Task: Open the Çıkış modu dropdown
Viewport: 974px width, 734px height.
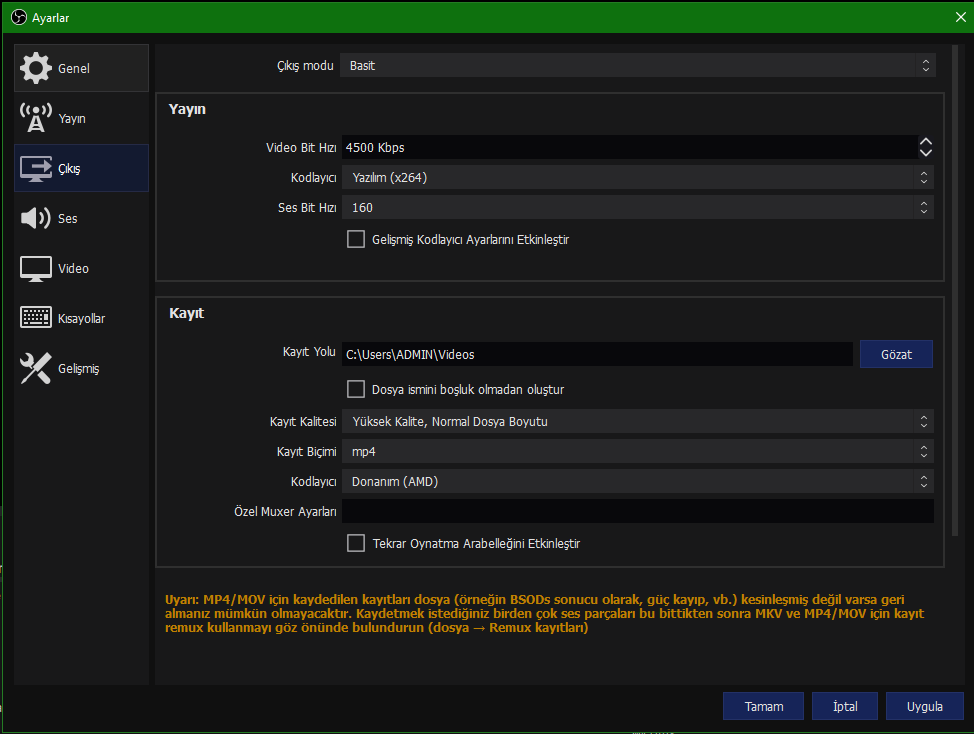Action: (x=638, y=65)
